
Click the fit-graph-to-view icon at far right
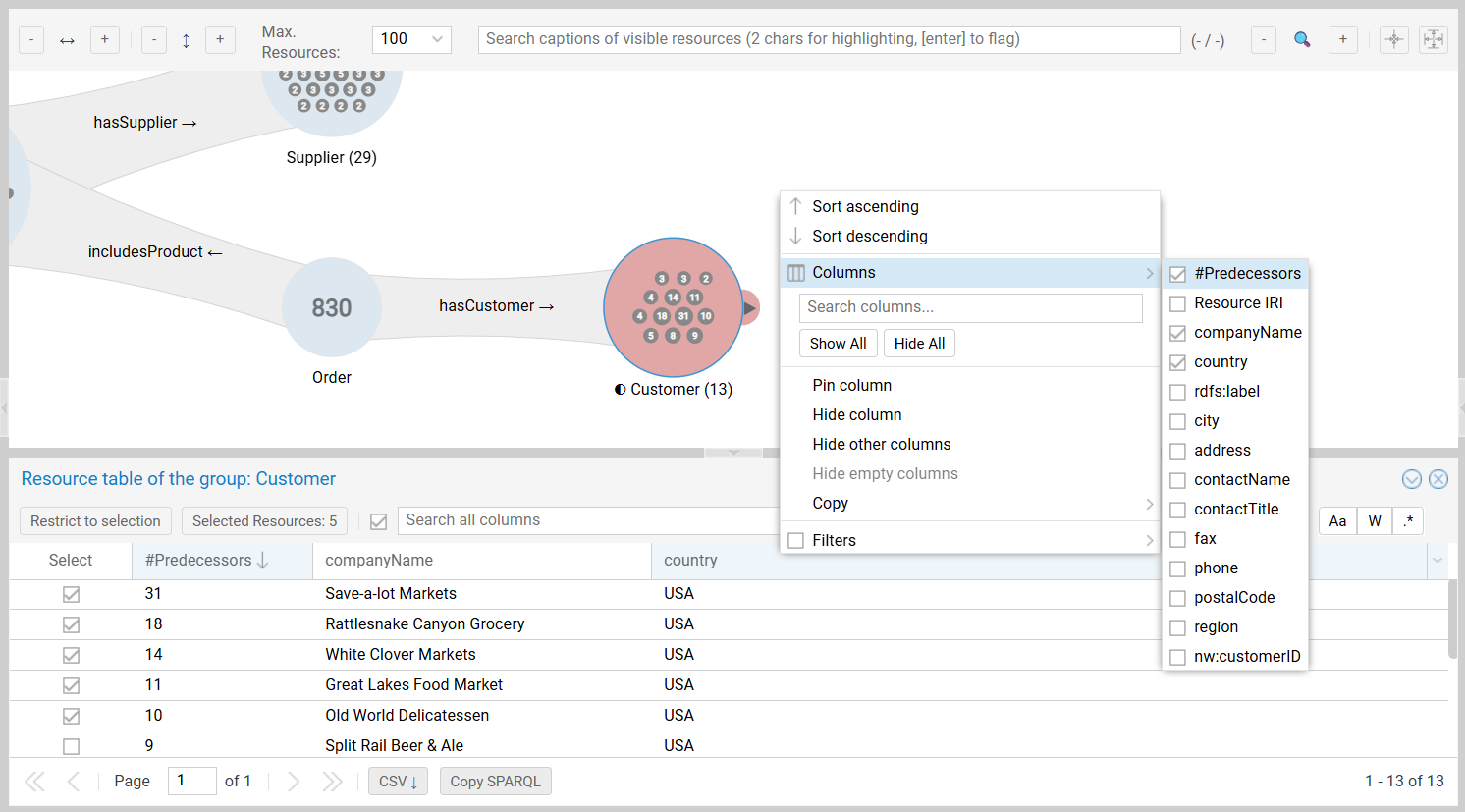tap(1433, 39)
